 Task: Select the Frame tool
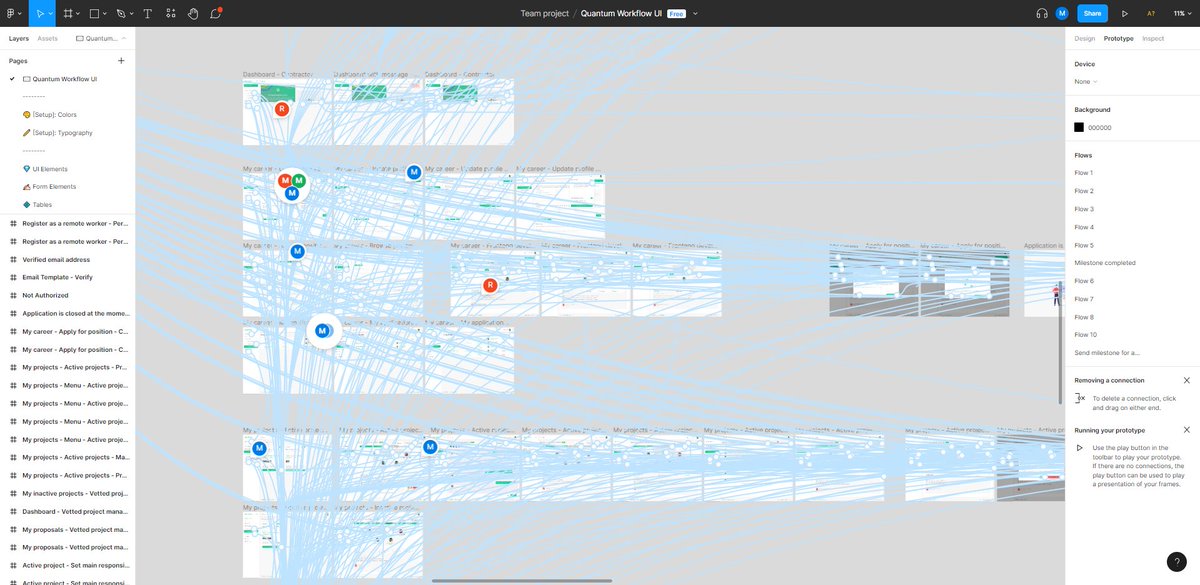tap(68, 13)
